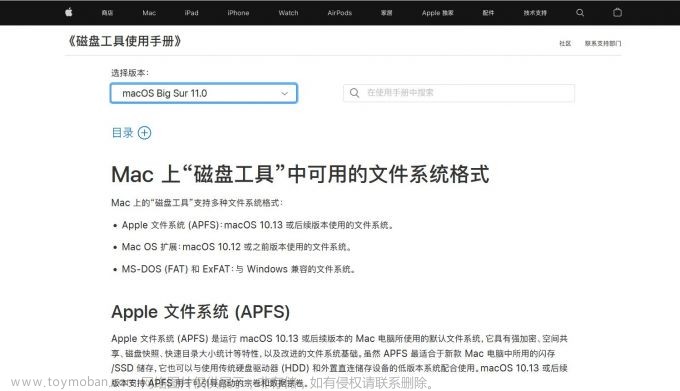Go to the Mac navigation item
The width and height of the screenshot is (680, 391).
click(x=149, y=13)
